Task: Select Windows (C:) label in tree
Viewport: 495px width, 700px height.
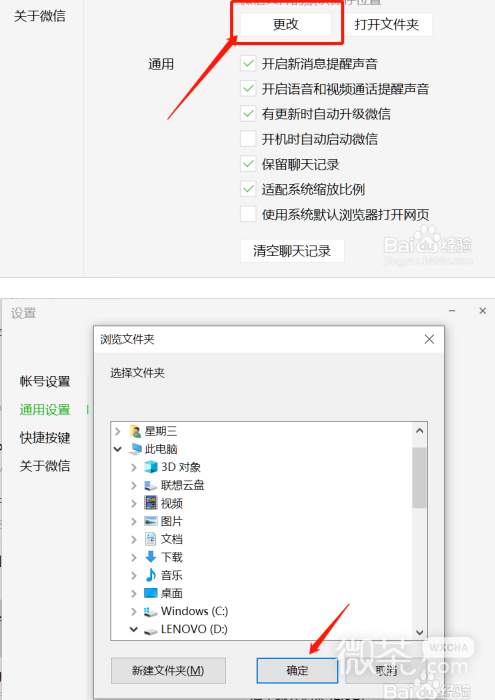Action: (x=195, y=611)
